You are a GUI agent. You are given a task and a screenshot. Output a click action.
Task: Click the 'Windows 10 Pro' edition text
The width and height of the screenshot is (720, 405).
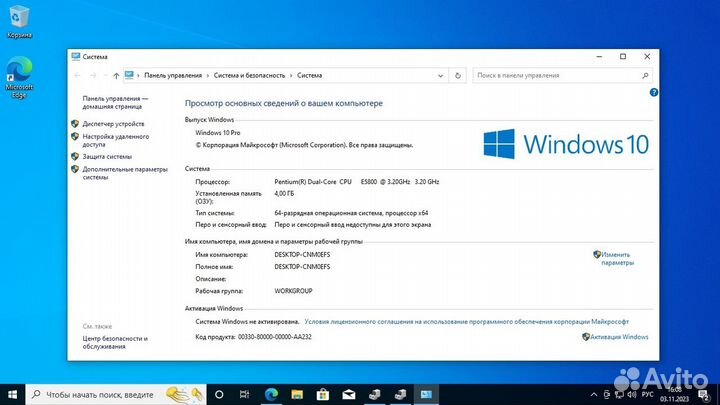coord(218,133)
